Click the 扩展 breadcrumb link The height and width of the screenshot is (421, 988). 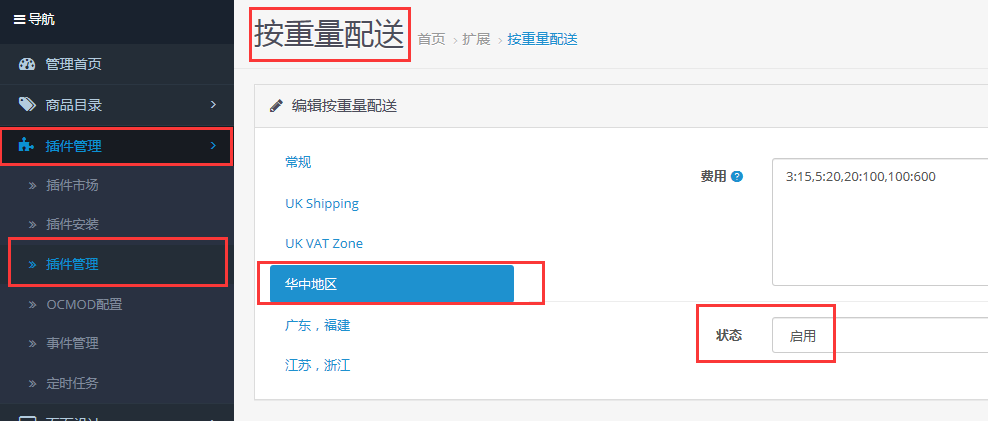pos(476,39)
